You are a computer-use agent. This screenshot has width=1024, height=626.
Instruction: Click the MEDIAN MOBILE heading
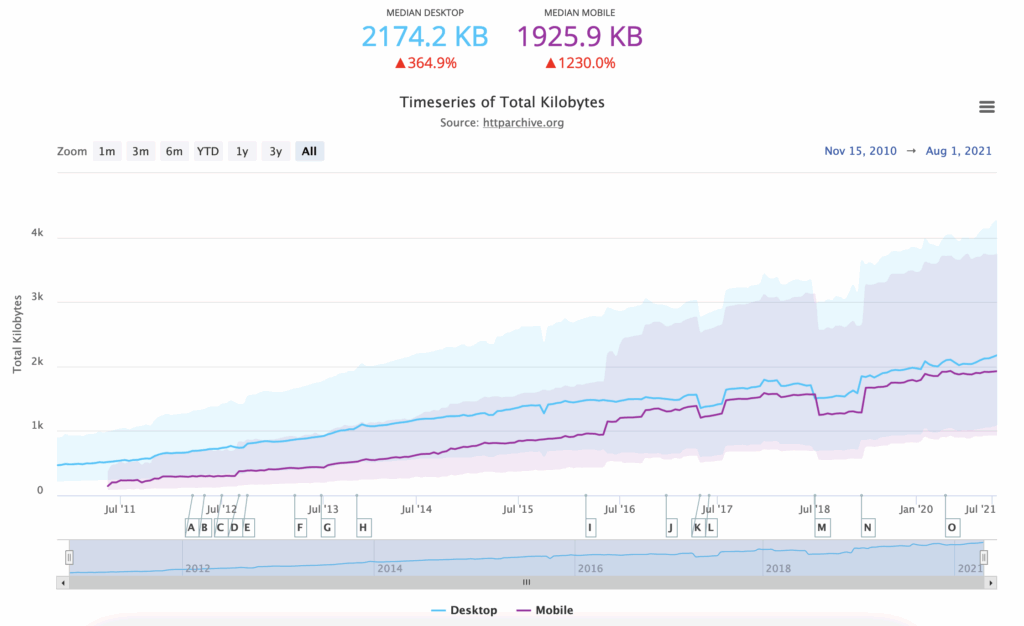tap(580, 12)
